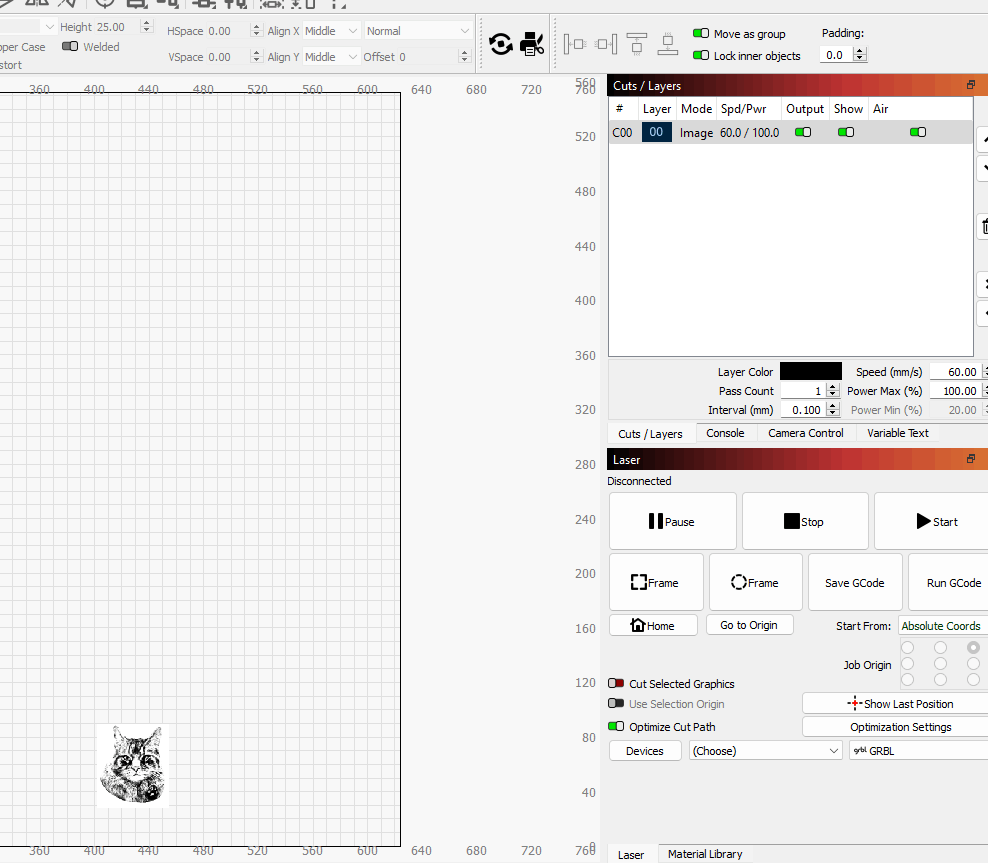The image size is (988, 863).
Task: Click the rotary refresh arrows icon
Action: [x=501, y=44]
